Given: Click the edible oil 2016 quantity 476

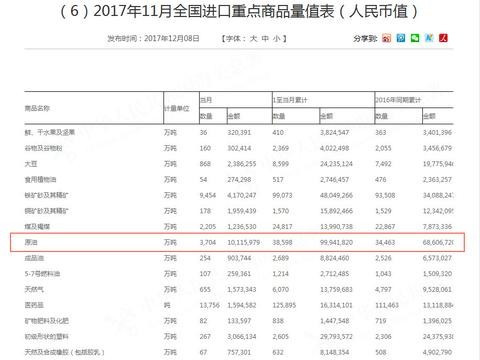Looking at the screenshot, I should pos(381,180).
